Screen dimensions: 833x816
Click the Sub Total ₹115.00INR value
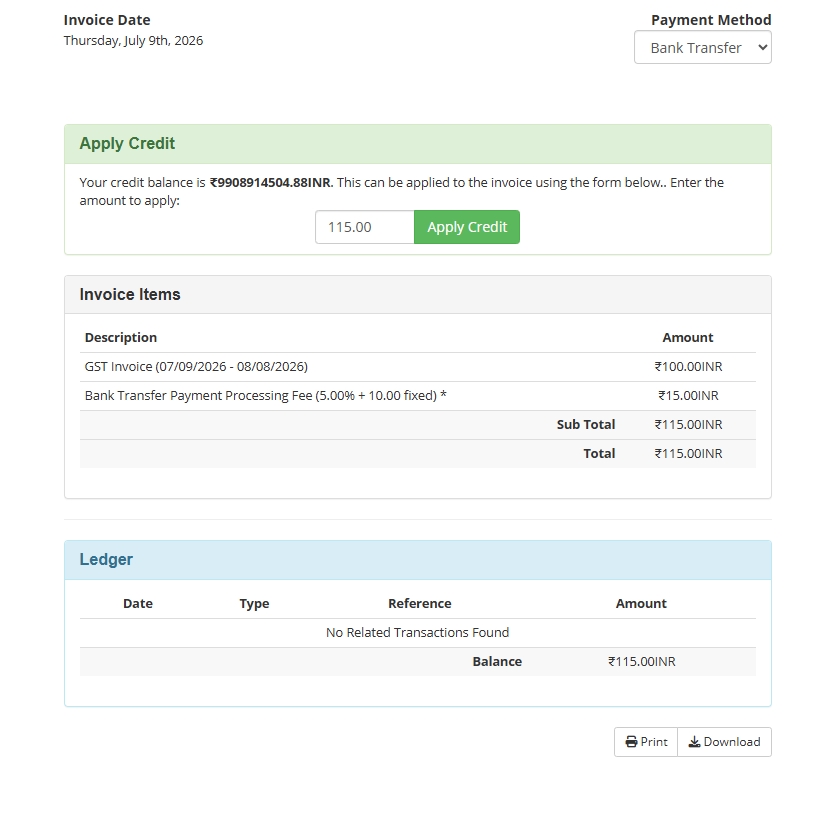[x=688, y=424]
